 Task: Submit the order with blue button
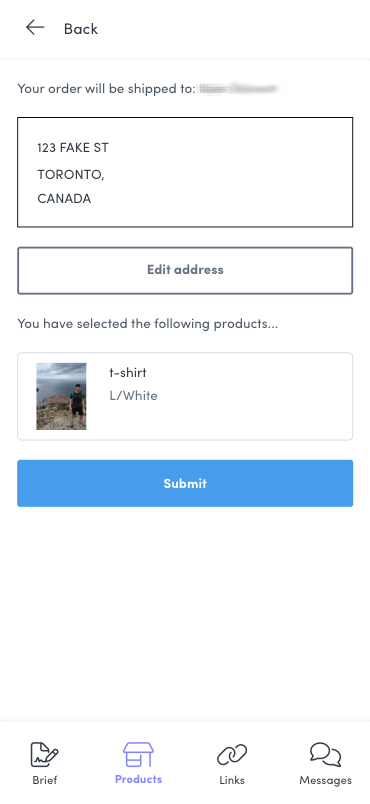click(x=185, y=483)
